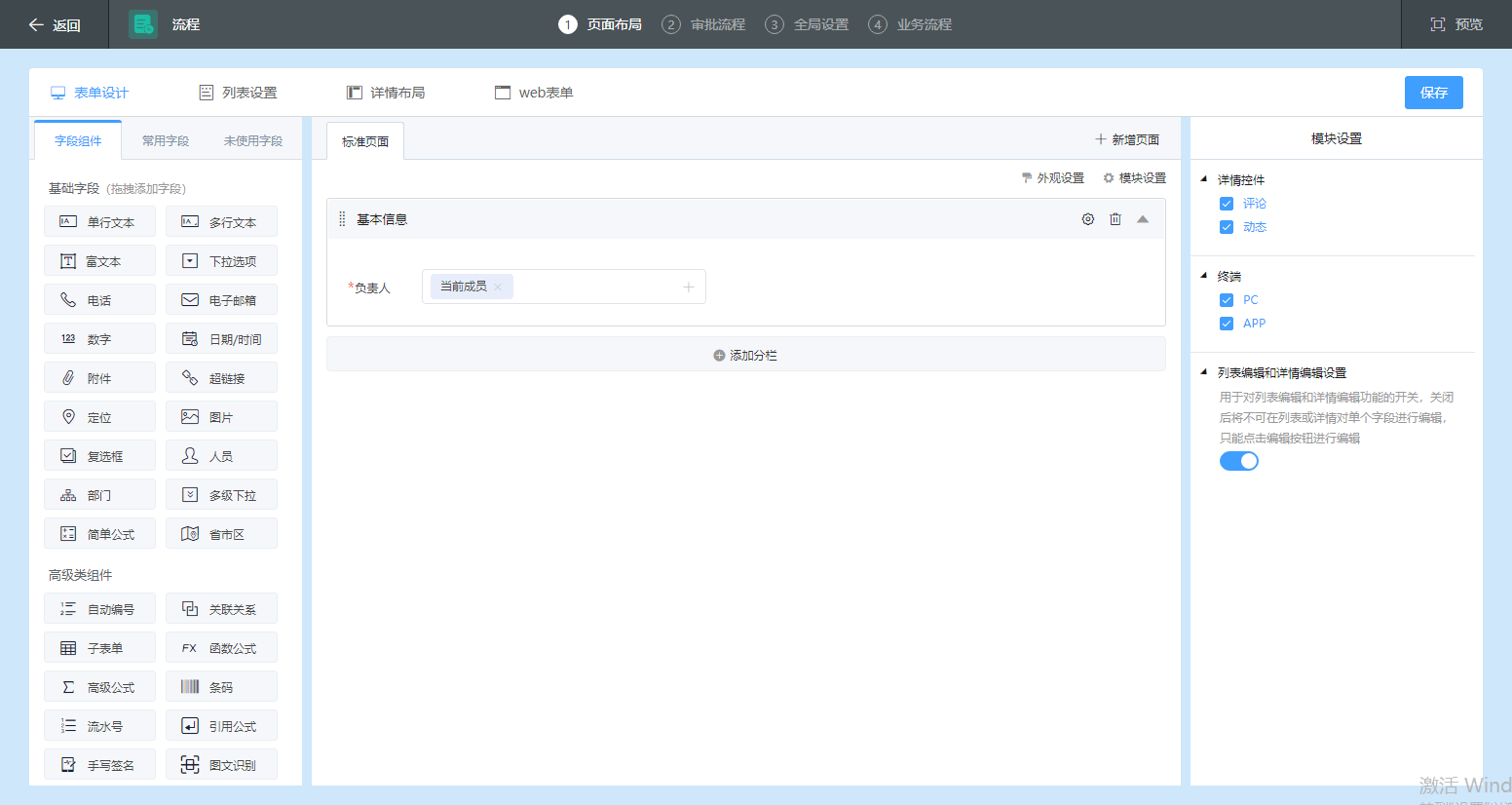The width and height of the screenshot is (1512, 805).
Task: Pick the 多级下拉 component
Action: click(x=221, y=495)
